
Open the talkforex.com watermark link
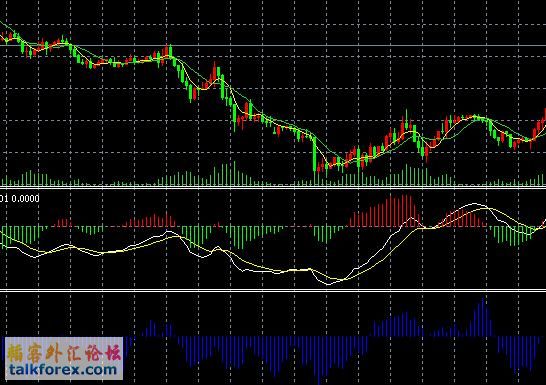[63, 370]
